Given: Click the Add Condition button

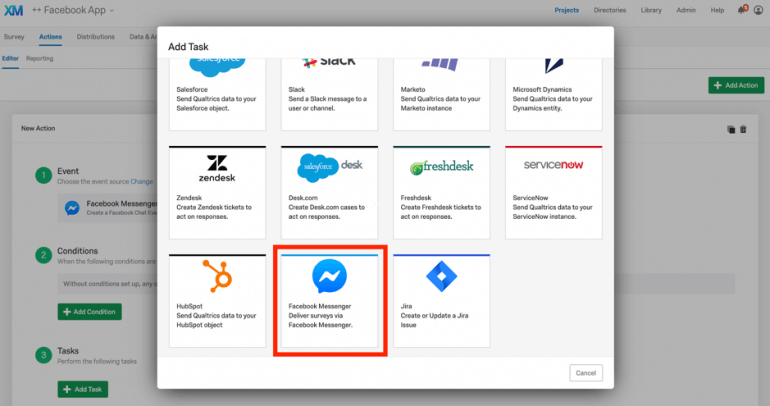Looking at the screenshot, I should 89,312.
